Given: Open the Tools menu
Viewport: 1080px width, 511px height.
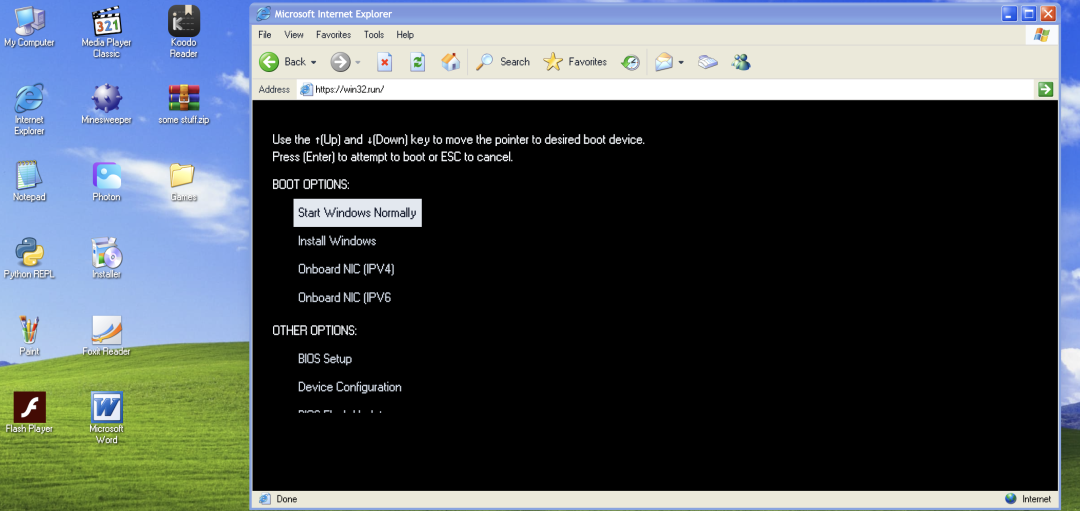Looking at the screenshot, I should click(x=374, y=34).
